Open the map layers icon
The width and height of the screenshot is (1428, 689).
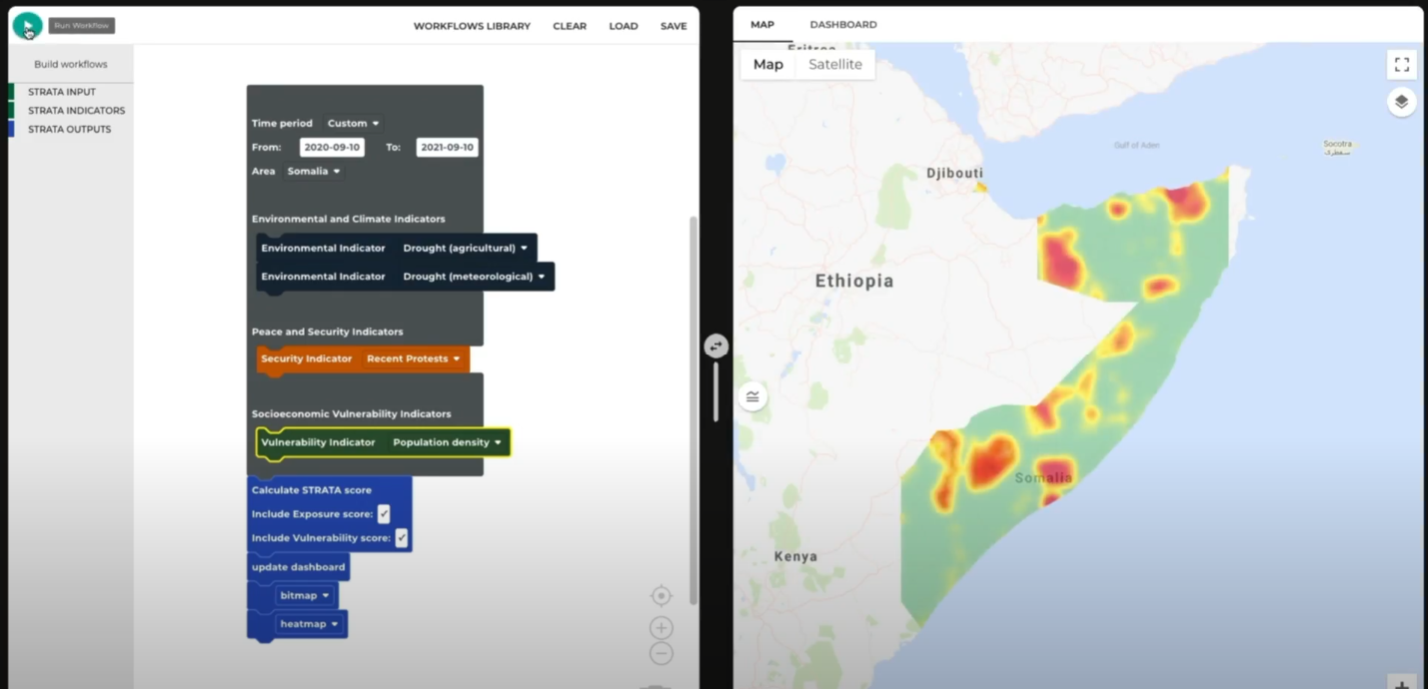[x=1401, y=102]
